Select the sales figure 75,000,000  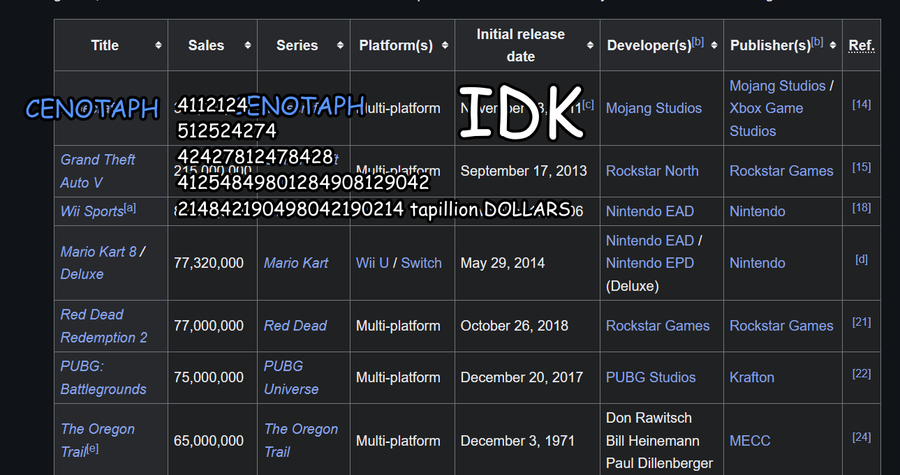208,377
